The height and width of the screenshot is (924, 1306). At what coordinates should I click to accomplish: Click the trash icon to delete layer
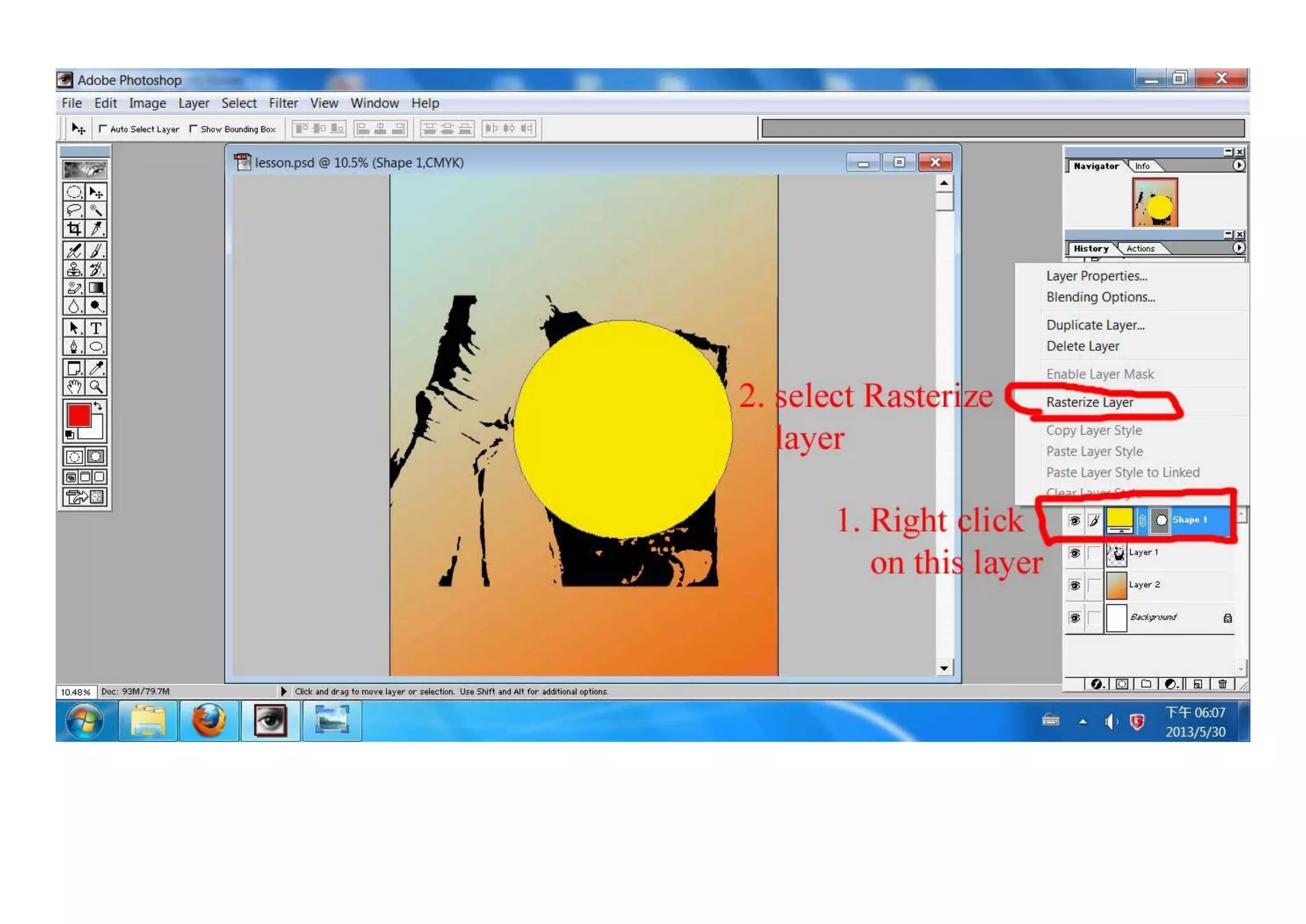coord(1222,684)
